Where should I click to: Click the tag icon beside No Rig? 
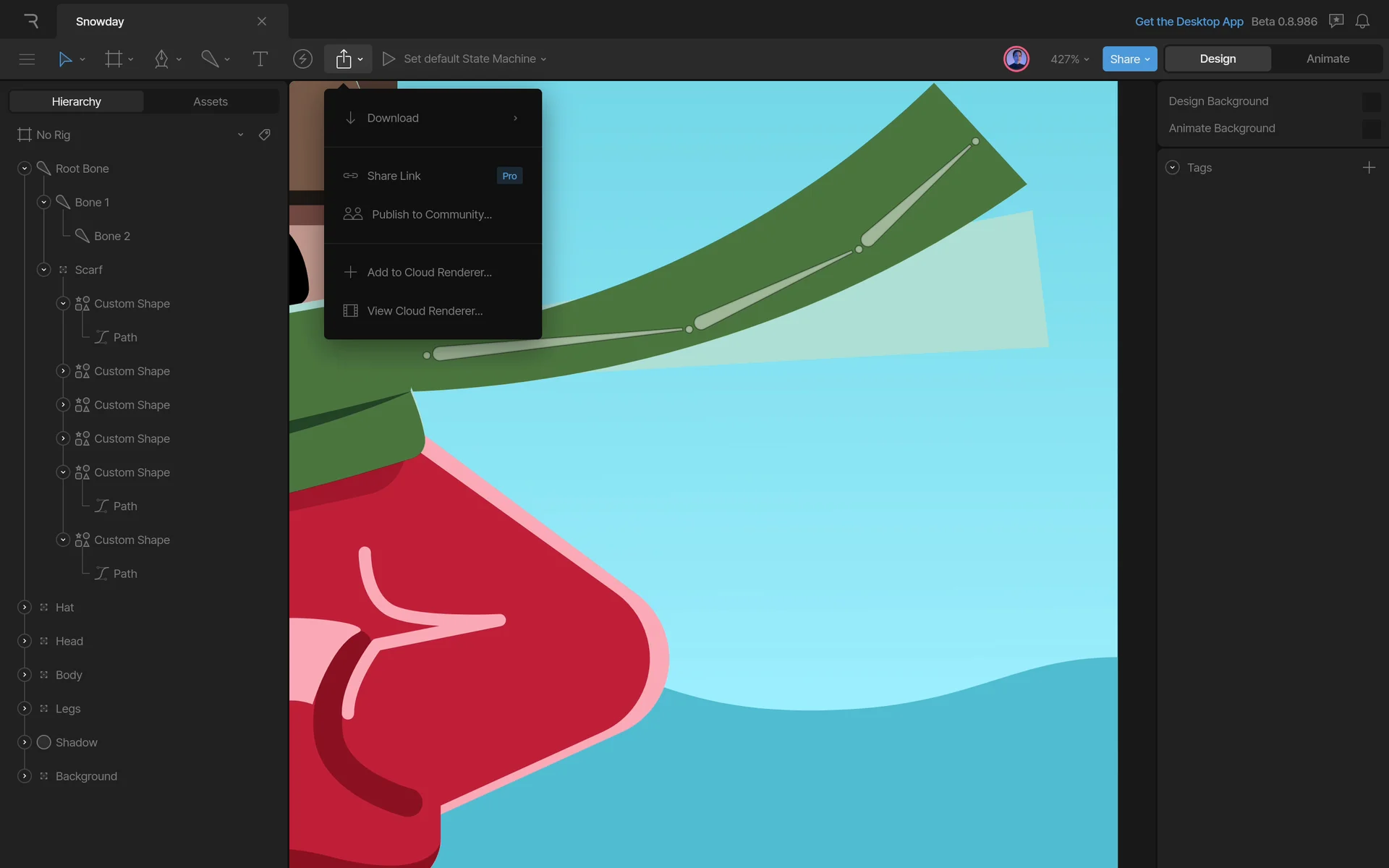coord(265,135)
